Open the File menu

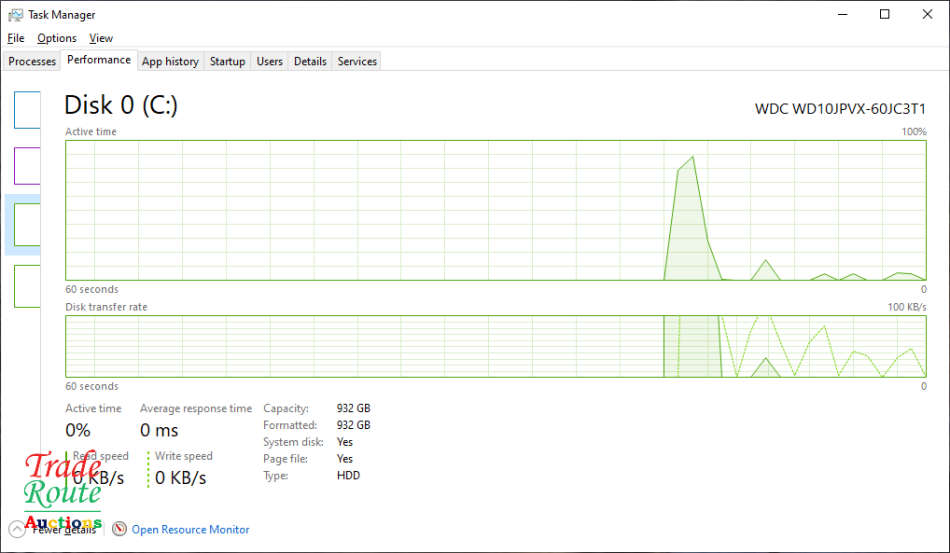click(x=15, y=38)
